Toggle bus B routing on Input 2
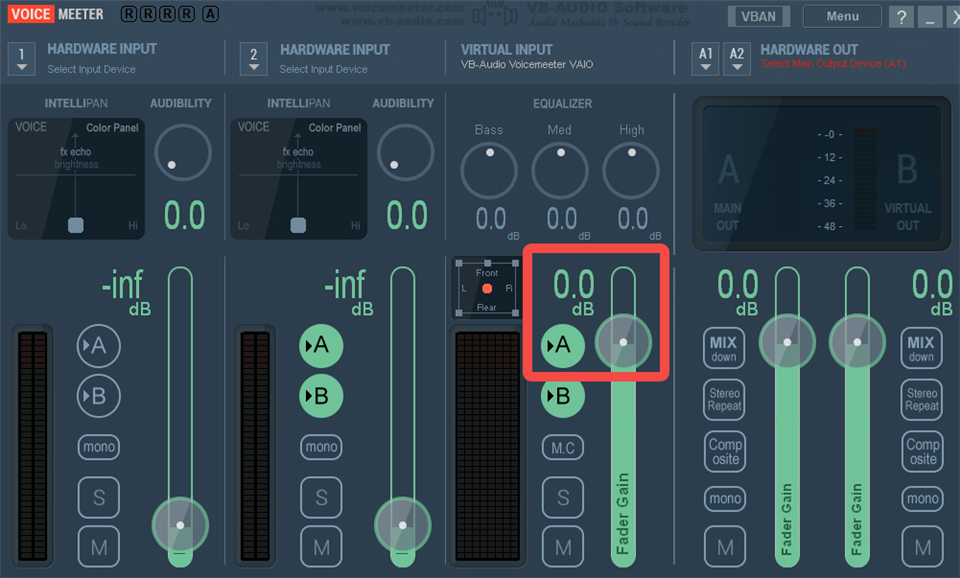This screenshot has height=578, width=960. click(x=321, y=396)
